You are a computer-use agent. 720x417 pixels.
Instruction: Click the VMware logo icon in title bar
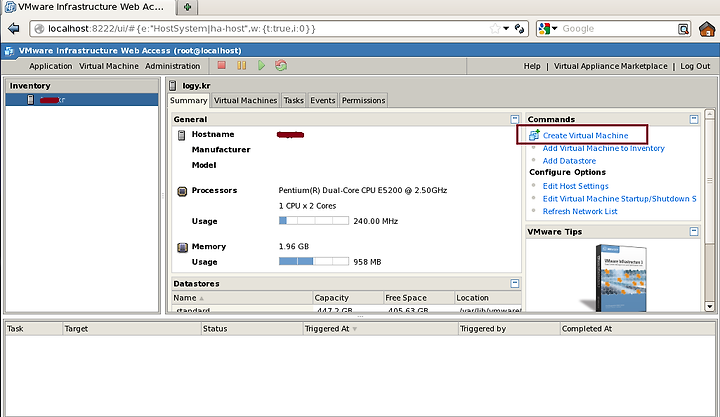click(9, 51)
